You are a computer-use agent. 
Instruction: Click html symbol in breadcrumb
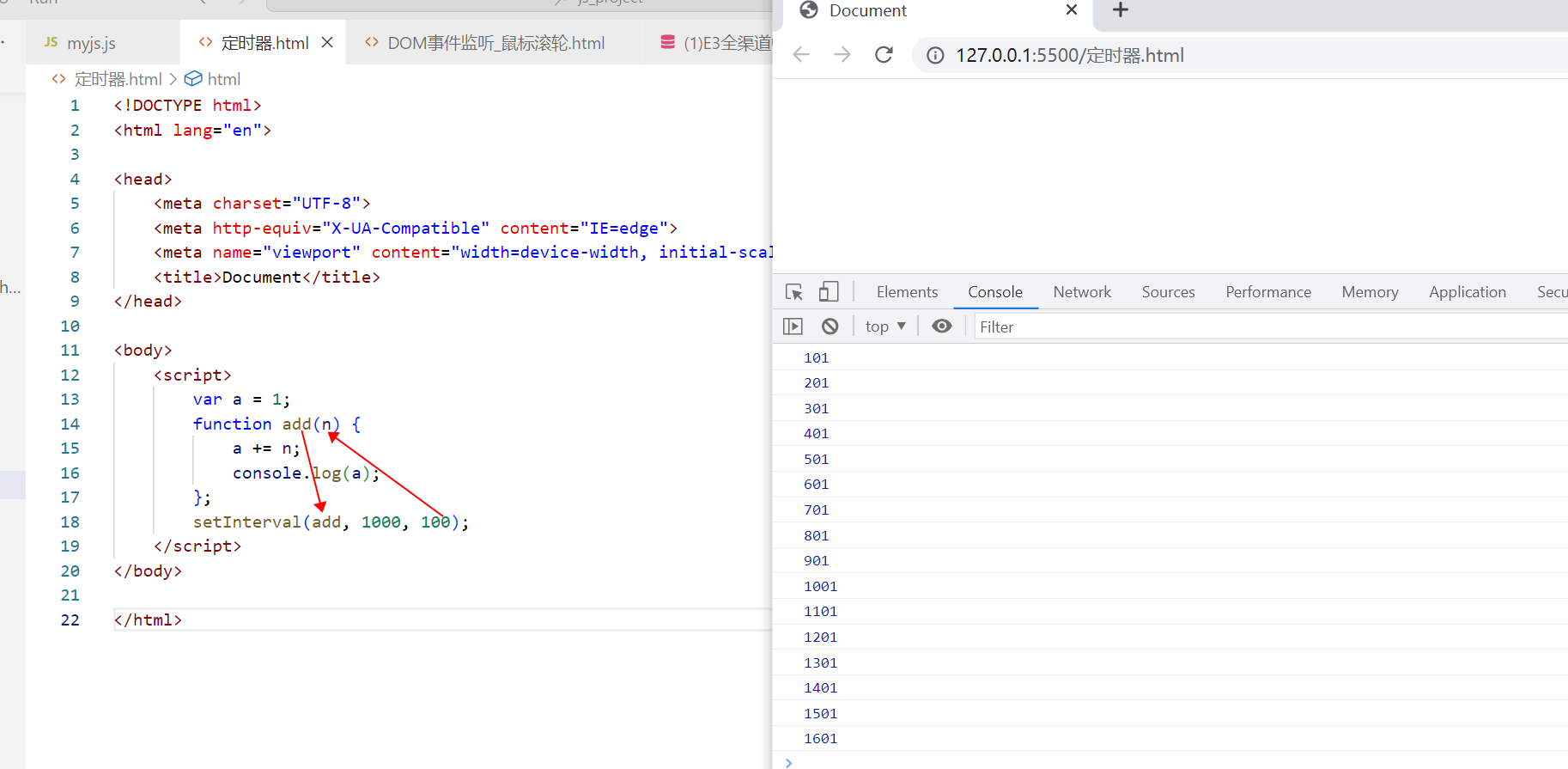point(223,79)
